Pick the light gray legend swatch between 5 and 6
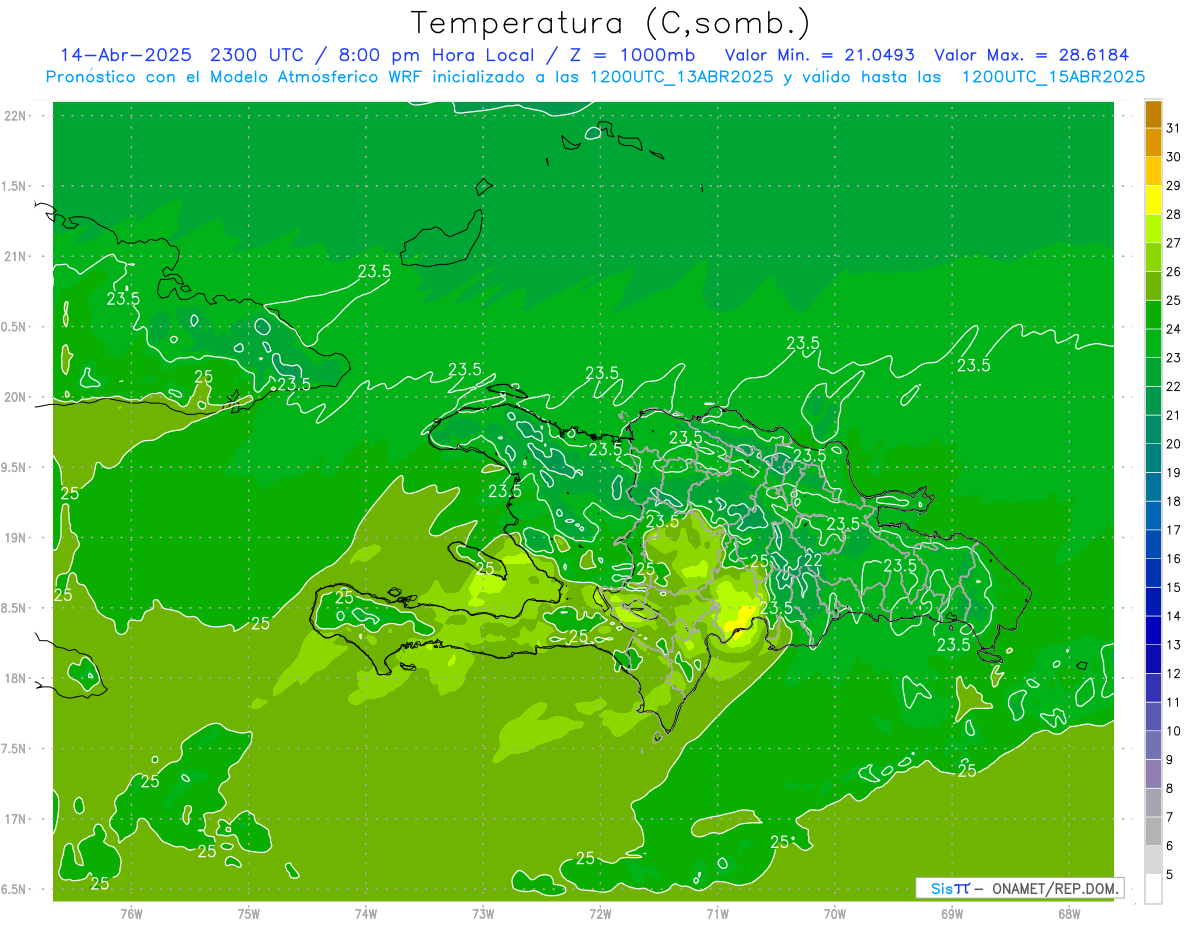Image resolution: width=1200 pixels, height=927 pixels. click(1153, 860)
